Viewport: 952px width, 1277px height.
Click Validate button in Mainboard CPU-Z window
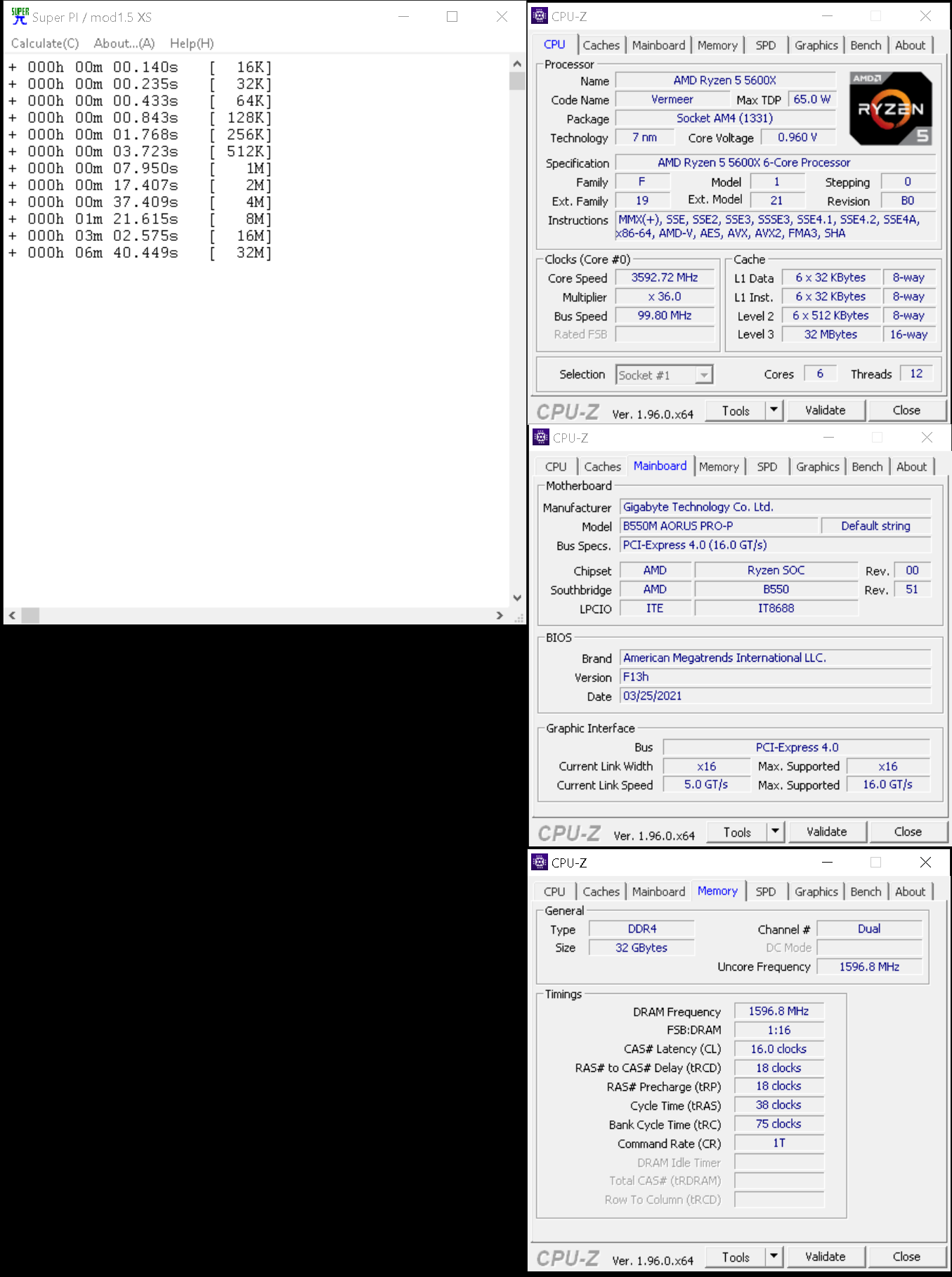827,832
